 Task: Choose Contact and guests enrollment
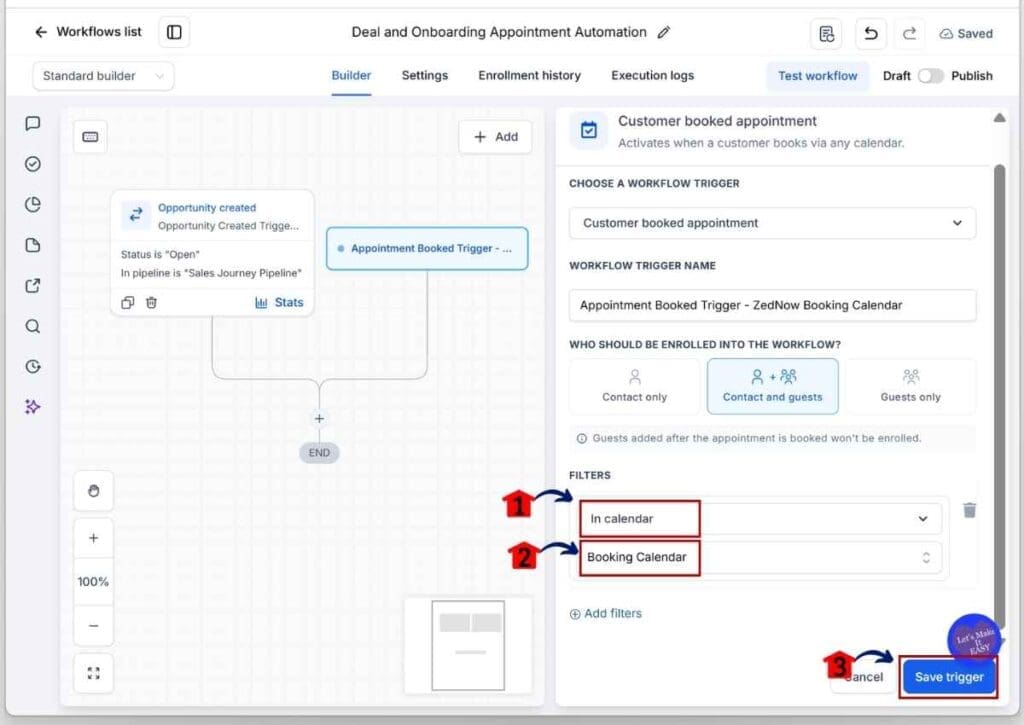click(773, 387)
